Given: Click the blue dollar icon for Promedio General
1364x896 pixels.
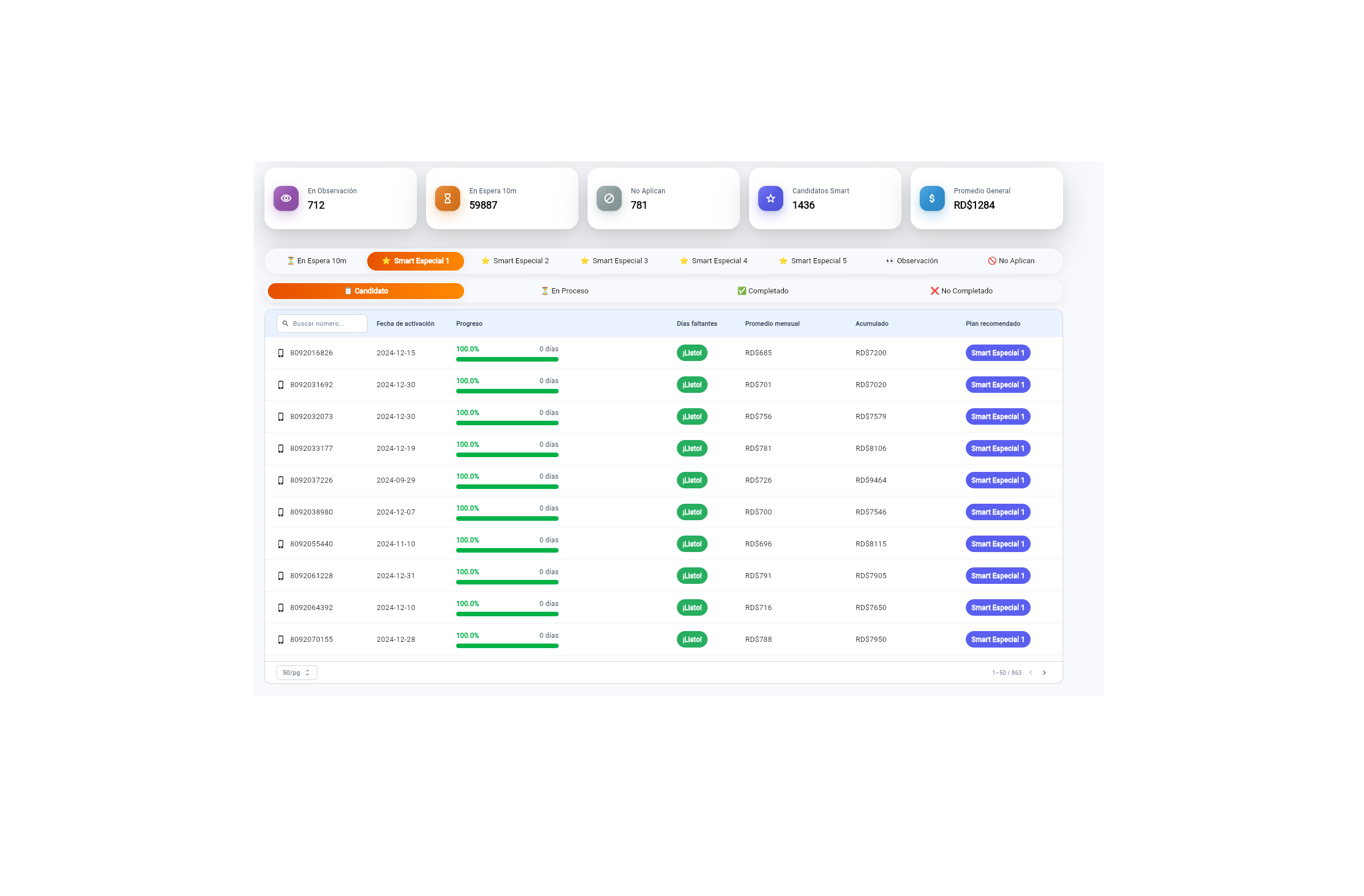Looking at the screenshot, I should click(931, 198).
